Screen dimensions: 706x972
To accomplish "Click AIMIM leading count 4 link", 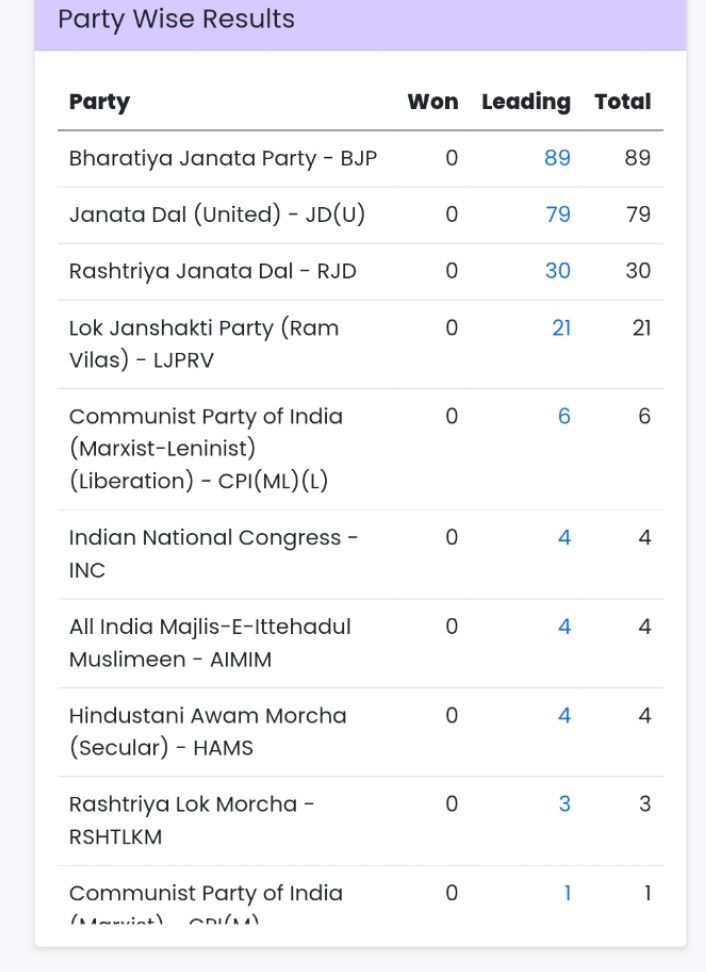I will click(x=564, y=627).
